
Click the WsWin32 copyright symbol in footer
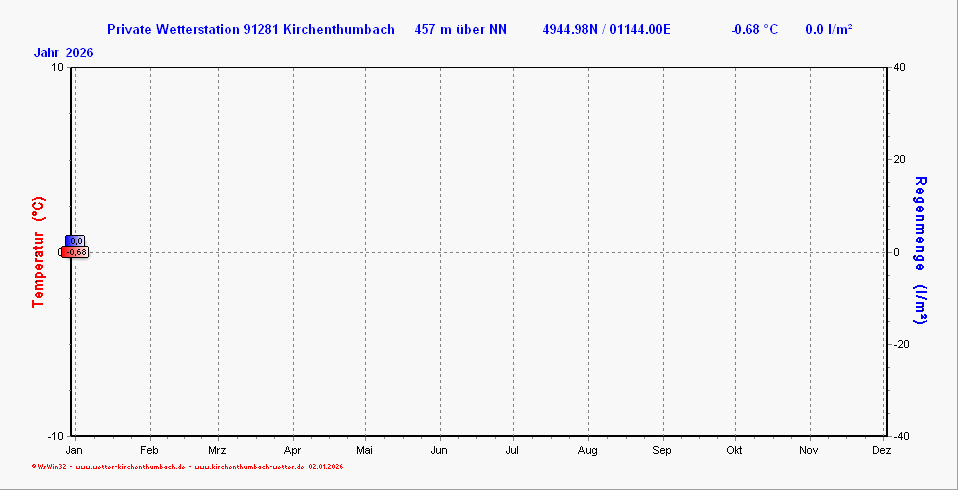pos(34,466)
